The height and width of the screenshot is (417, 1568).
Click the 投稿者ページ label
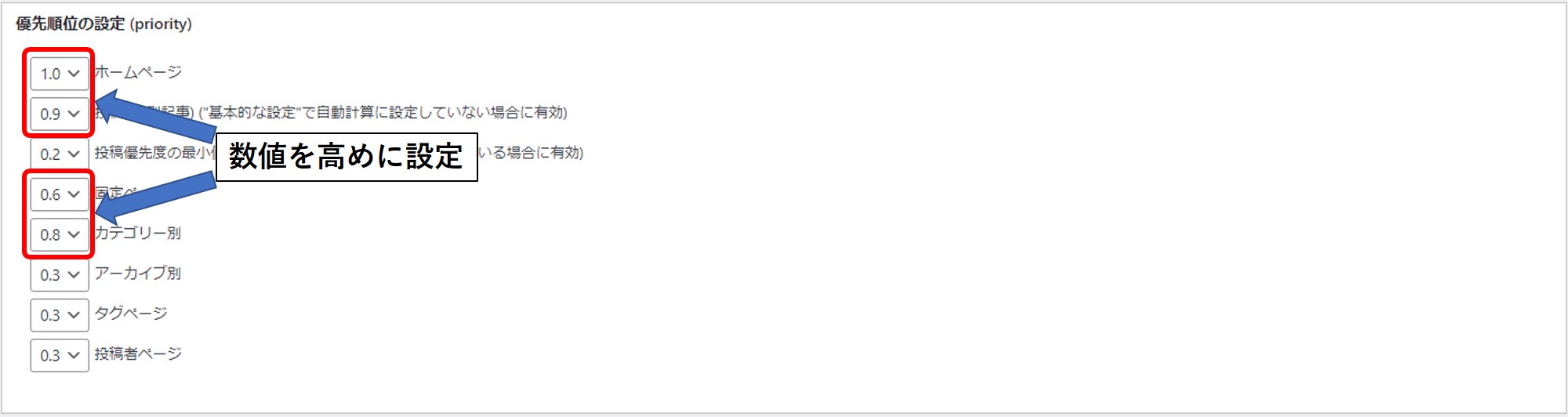138,354
